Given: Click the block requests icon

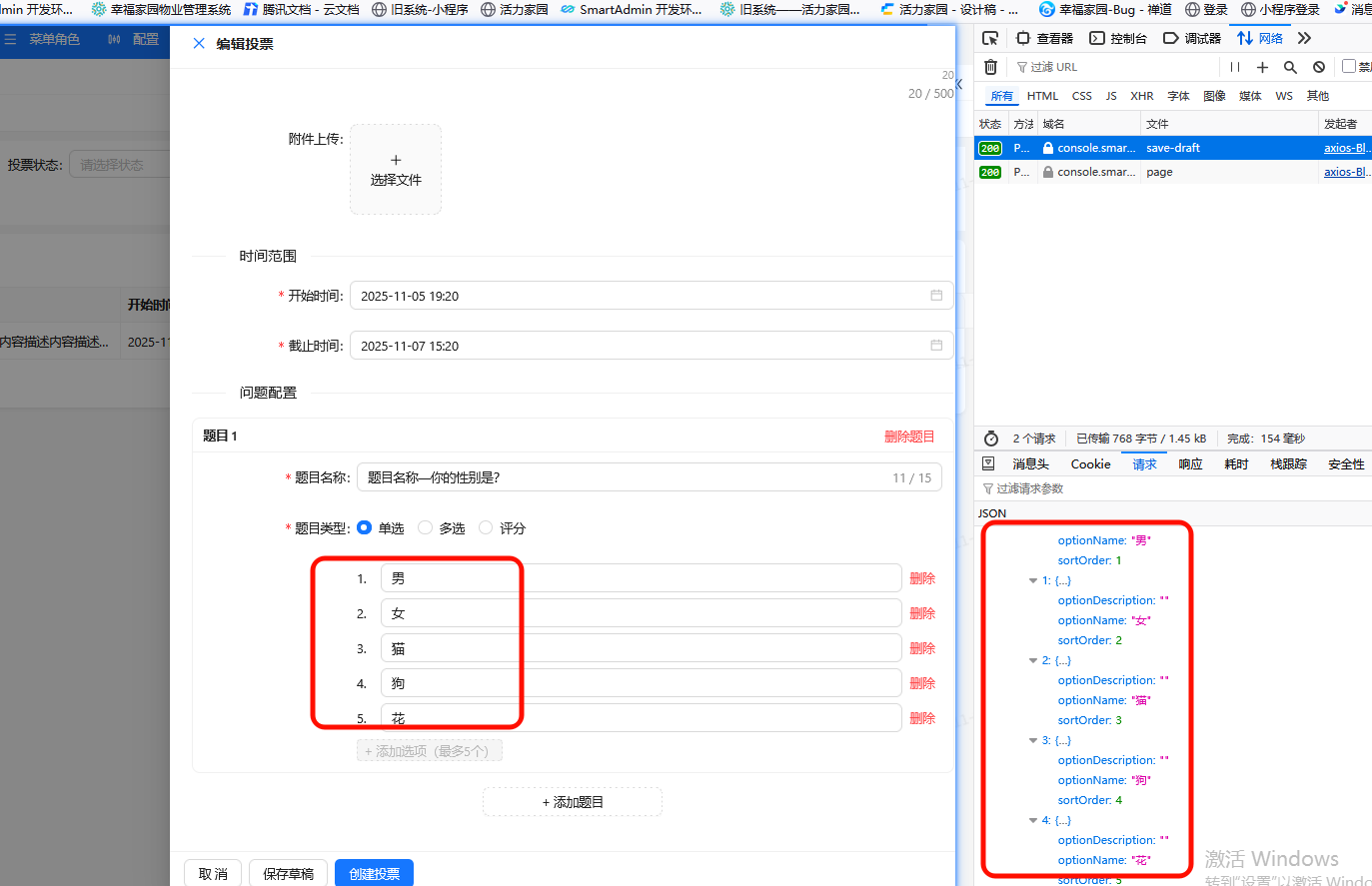Looking at the screenshot, I should 1318,66.
